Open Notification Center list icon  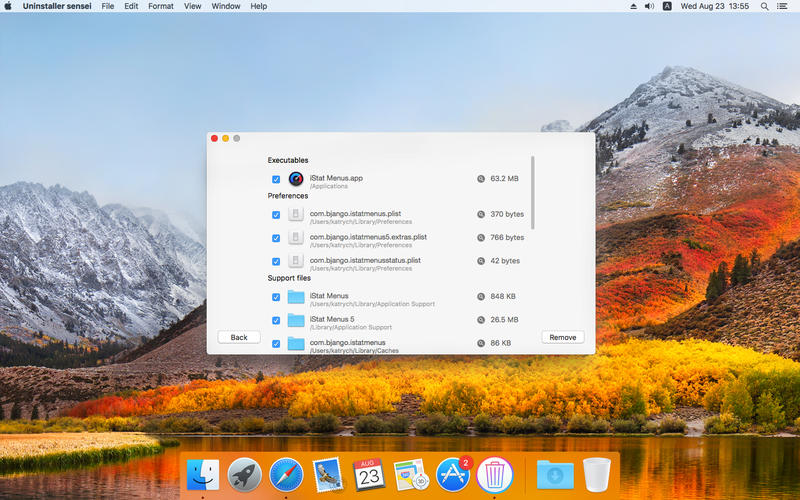pyautogui.click(x=782, y=6)
